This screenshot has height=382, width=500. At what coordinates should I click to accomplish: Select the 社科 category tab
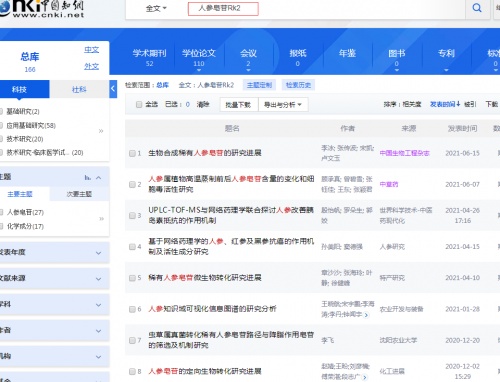tap(79, 89)
